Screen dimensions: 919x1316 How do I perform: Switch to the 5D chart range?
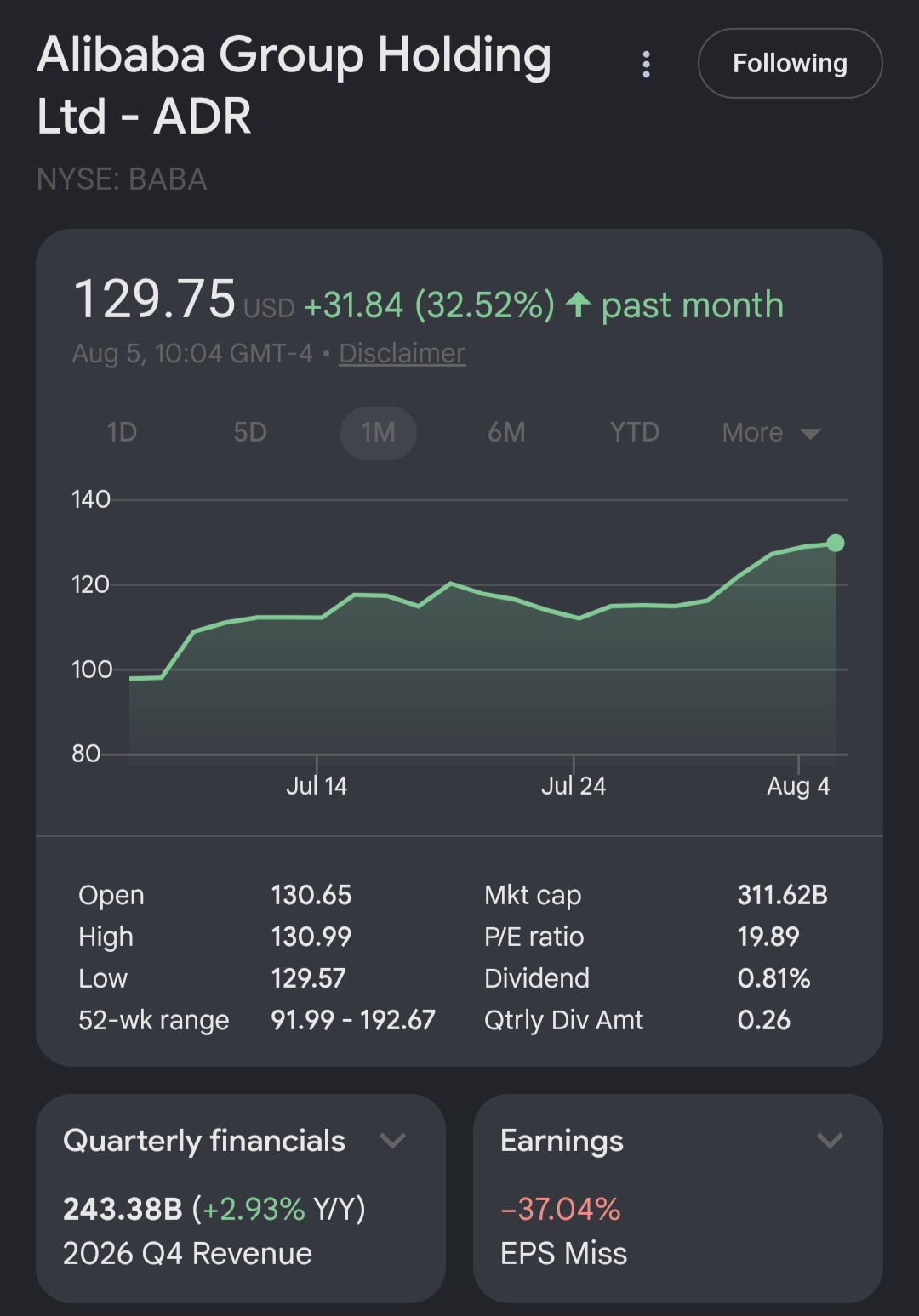pyautogui.click(x=250, y=433)
